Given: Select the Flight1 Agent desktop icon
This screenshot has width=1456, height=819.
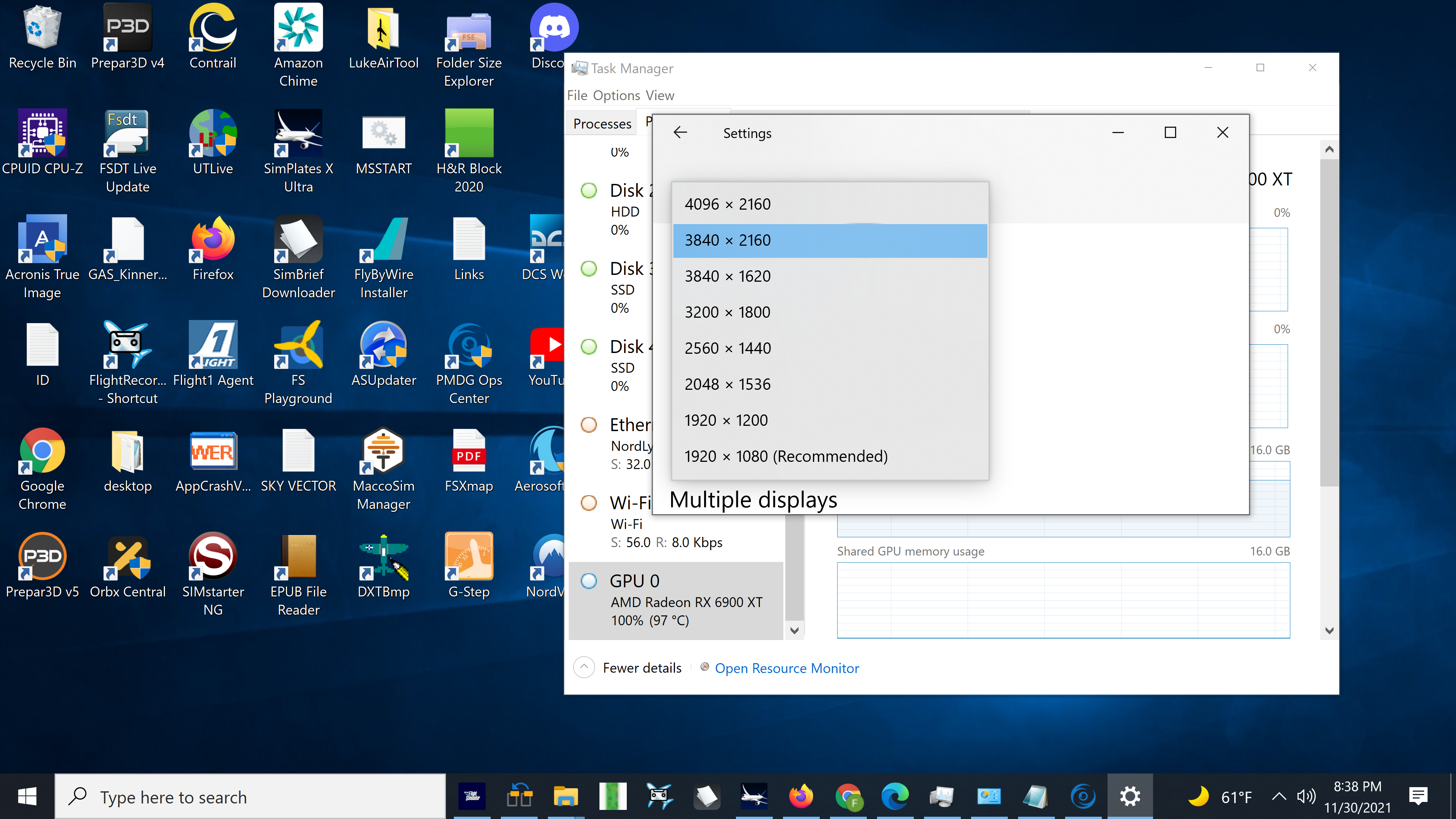Looking at the screenshot, I should (x=213, y=355).
